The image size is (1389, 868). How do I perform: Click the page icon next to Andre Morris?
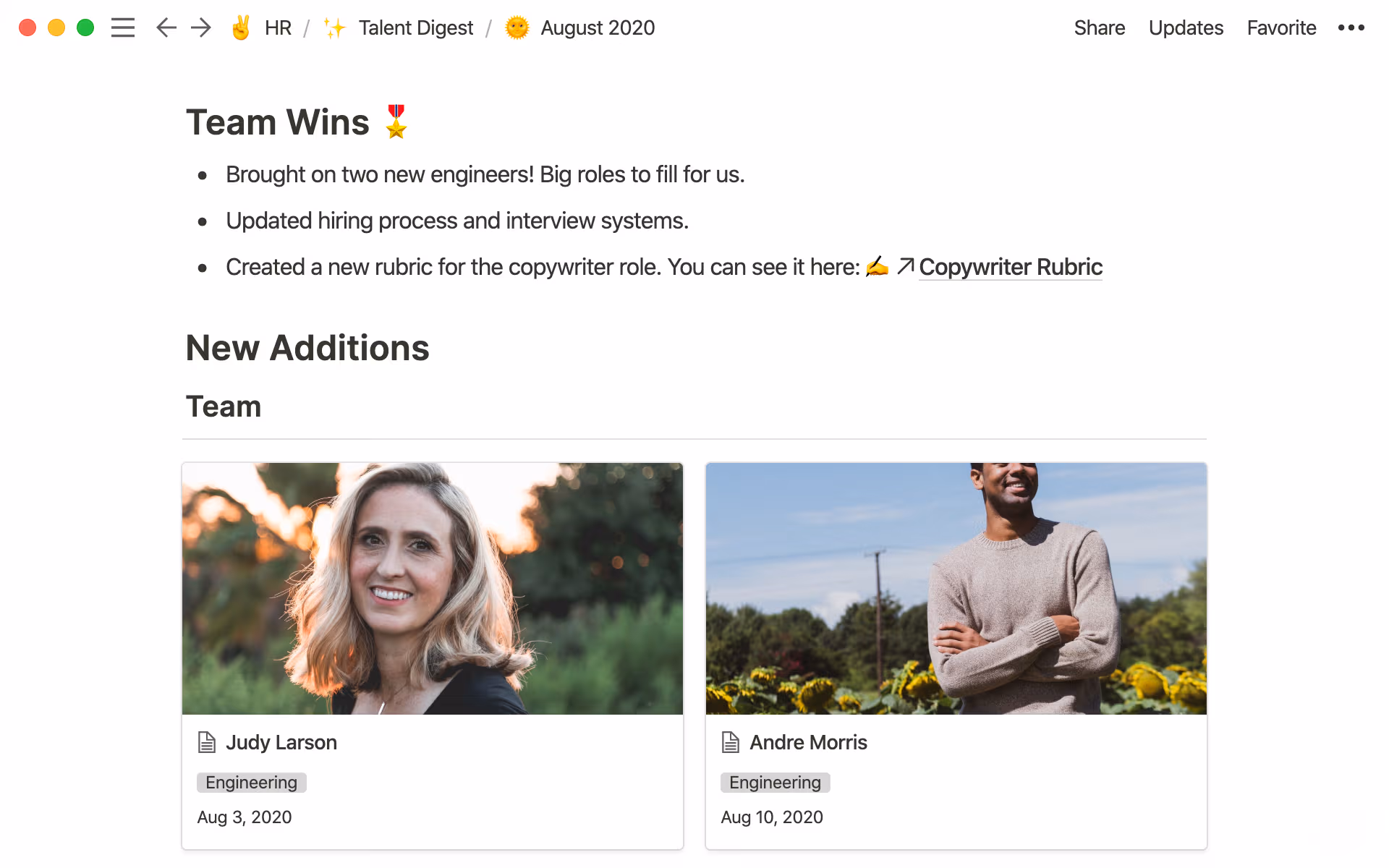click(x=729, y=742)
